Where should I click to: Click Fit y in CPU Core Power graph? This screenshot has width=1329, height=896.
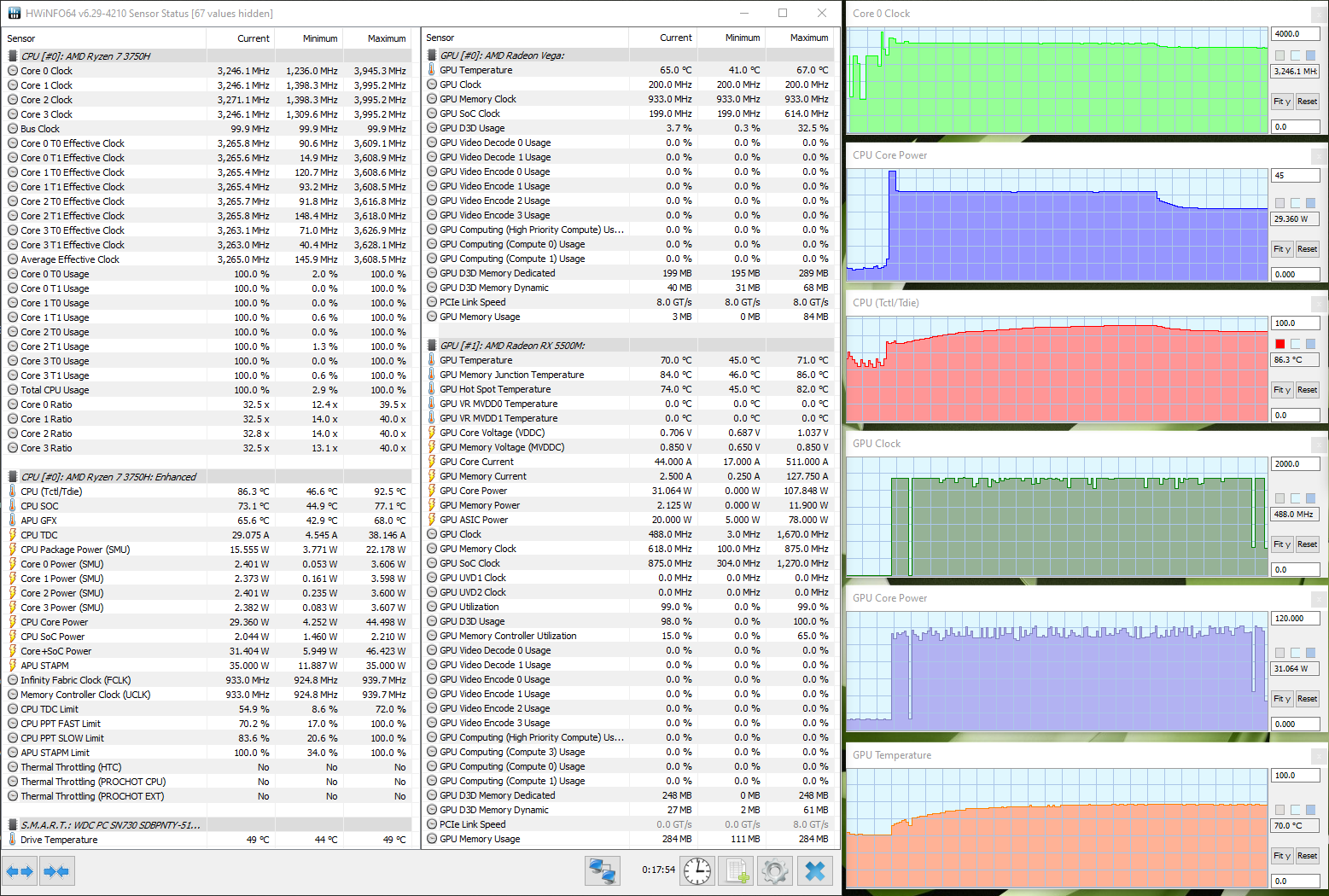[1282, 249]
